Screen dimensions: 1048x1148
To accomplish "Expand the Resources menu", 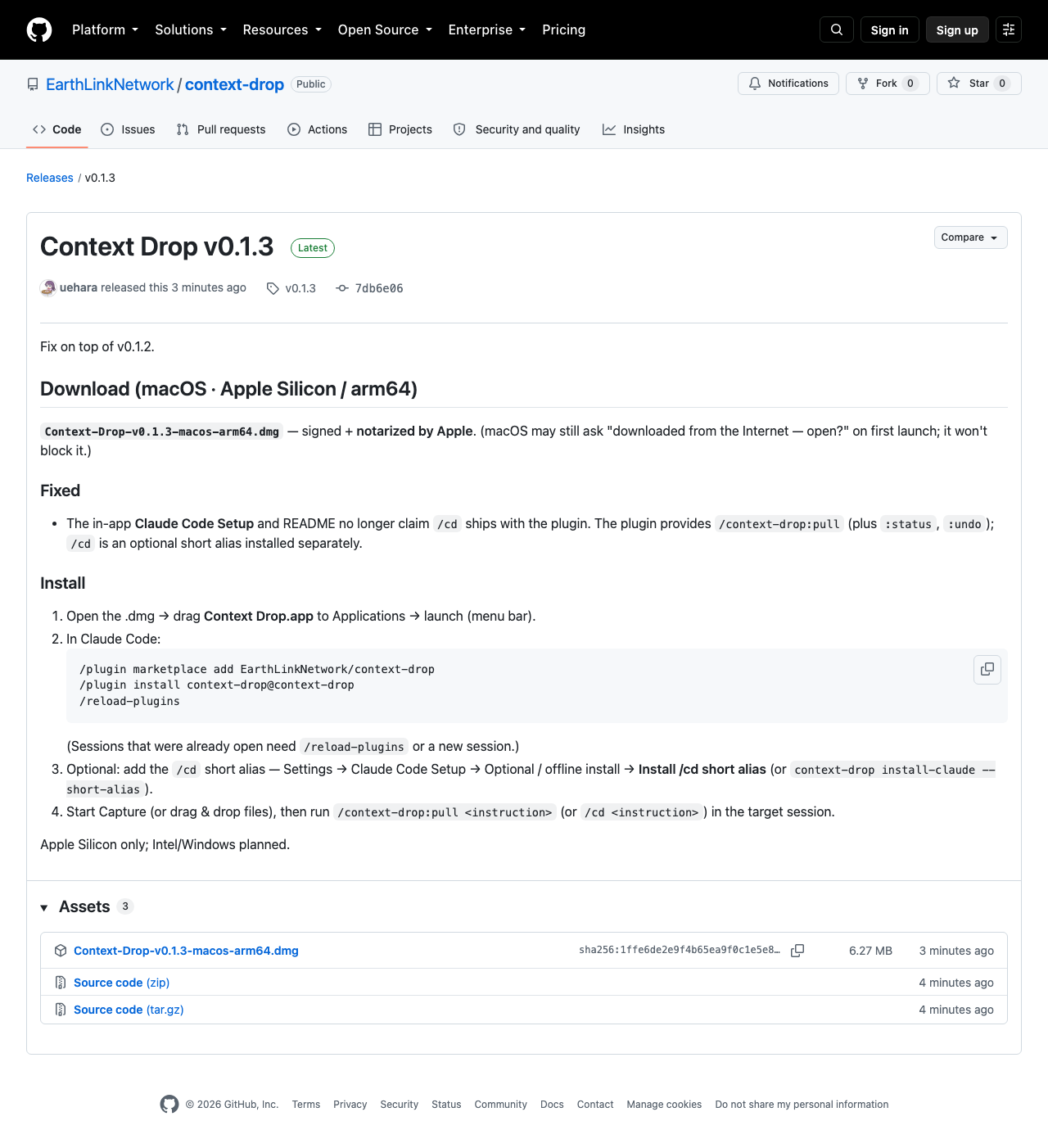I will (x=282, y=29).
